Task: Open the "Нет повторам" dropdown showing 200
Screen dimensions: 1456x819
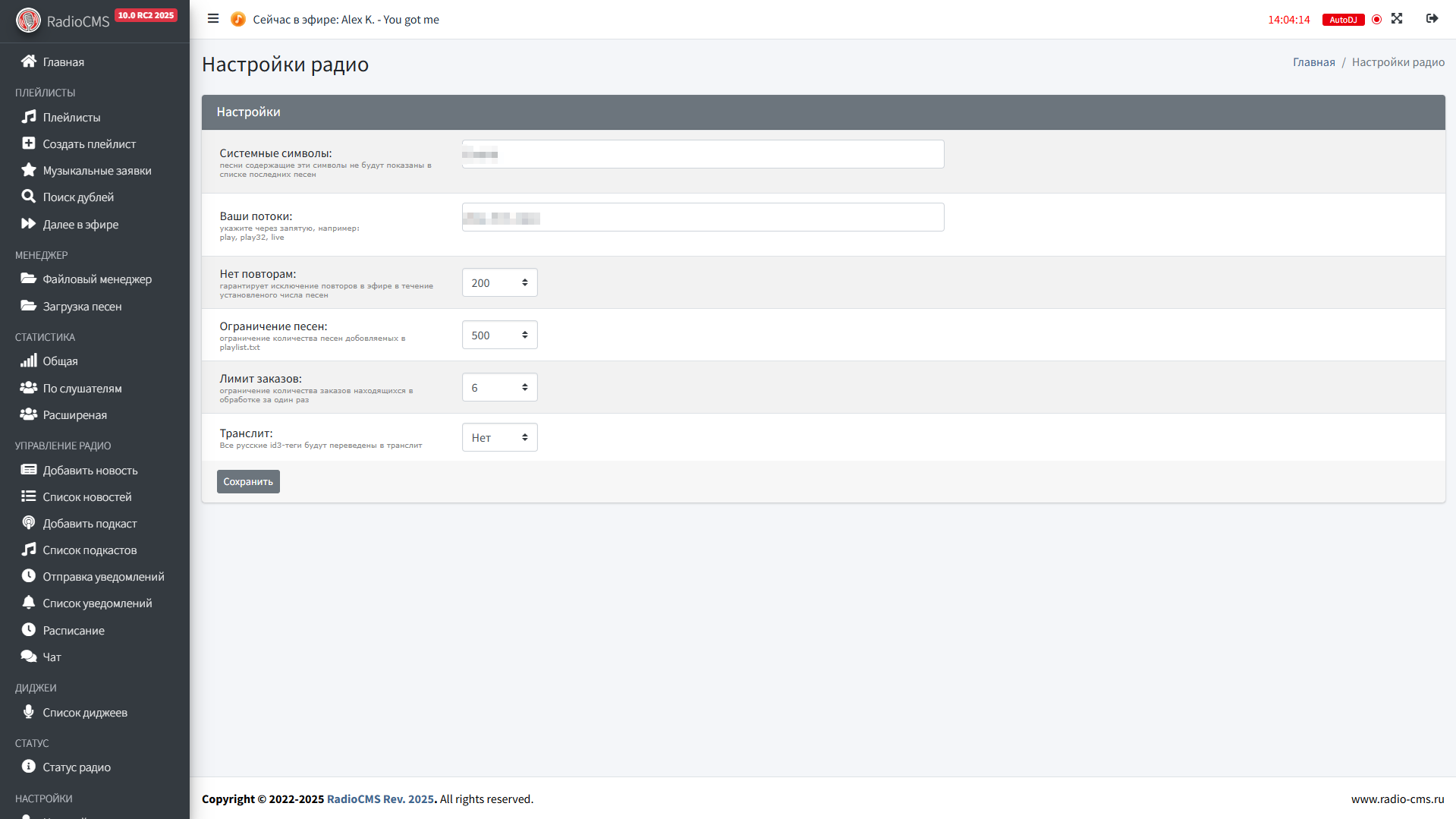Action: tap(499, 282)
